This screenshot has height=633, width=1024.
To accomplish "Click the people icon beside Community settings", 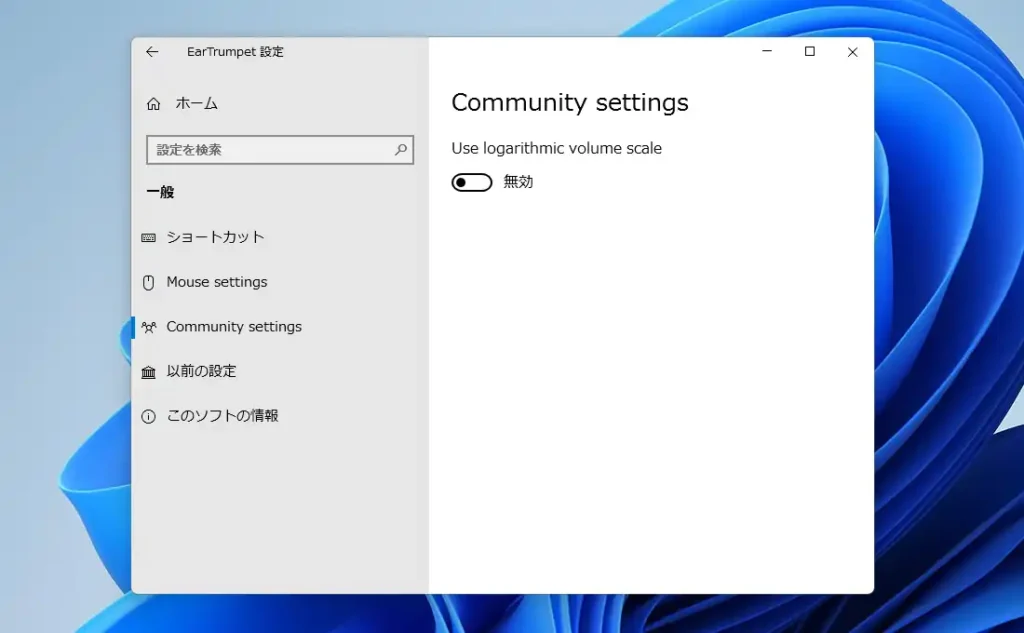I will pyautogui.click(x=152, y=326).
